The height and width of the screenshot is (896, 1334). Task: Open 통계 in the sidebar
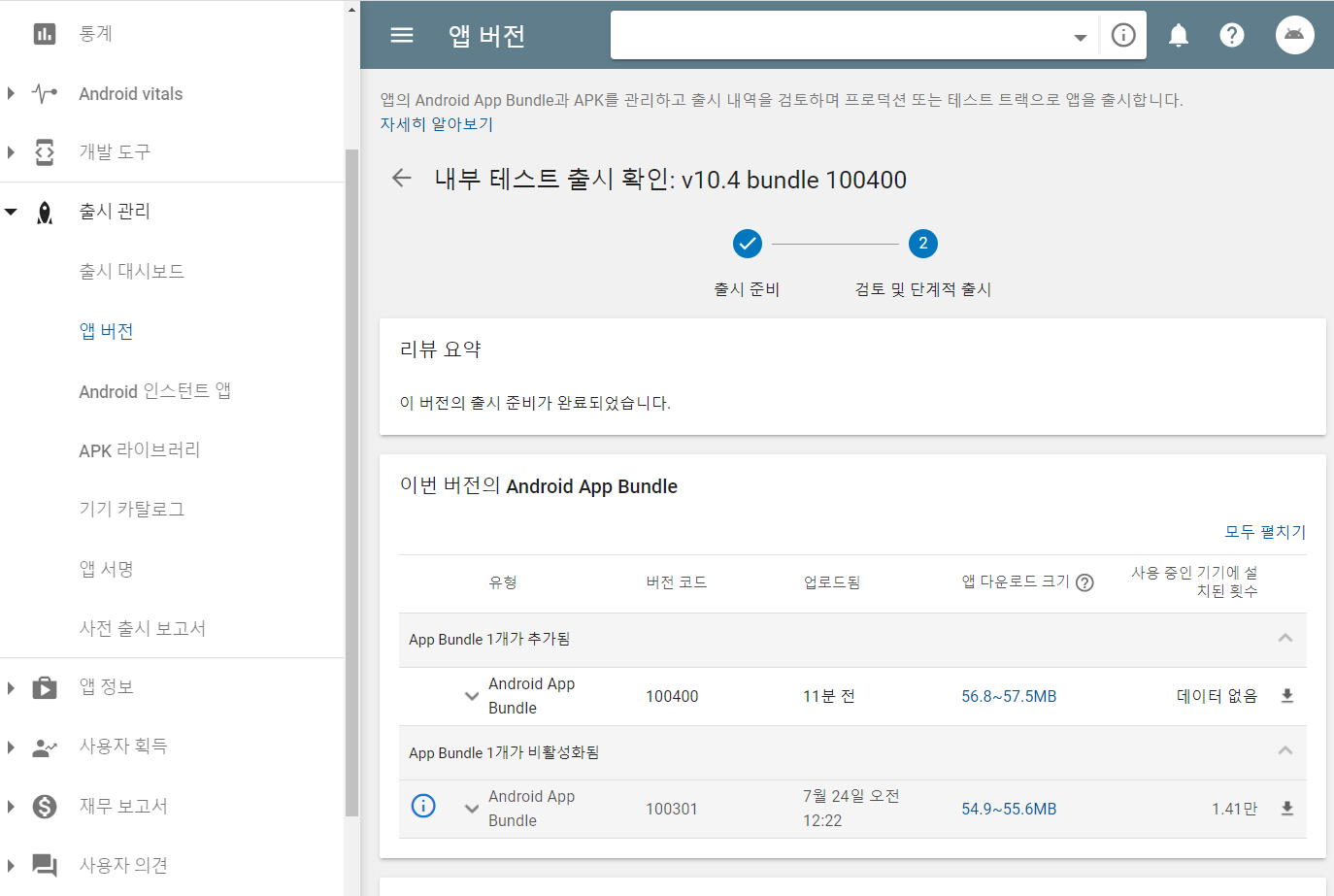(x=96, y=34)
